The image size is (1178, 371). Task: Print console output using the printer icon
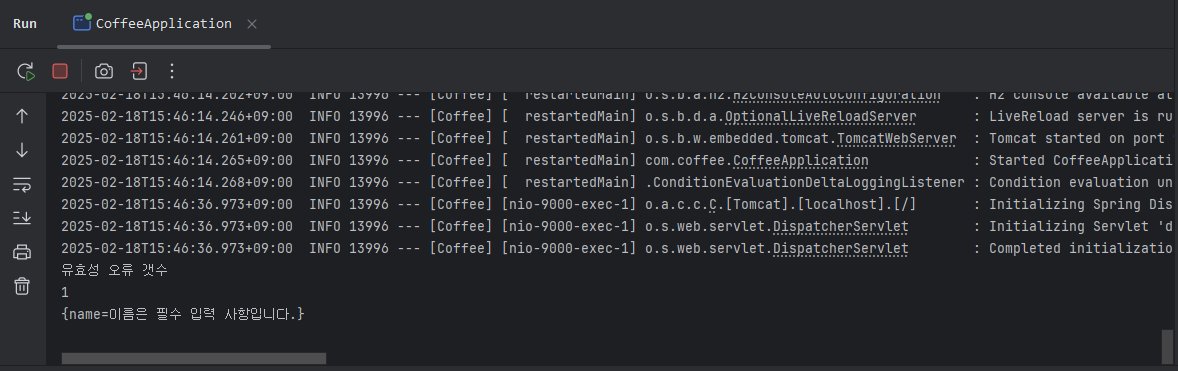point(22,252)
